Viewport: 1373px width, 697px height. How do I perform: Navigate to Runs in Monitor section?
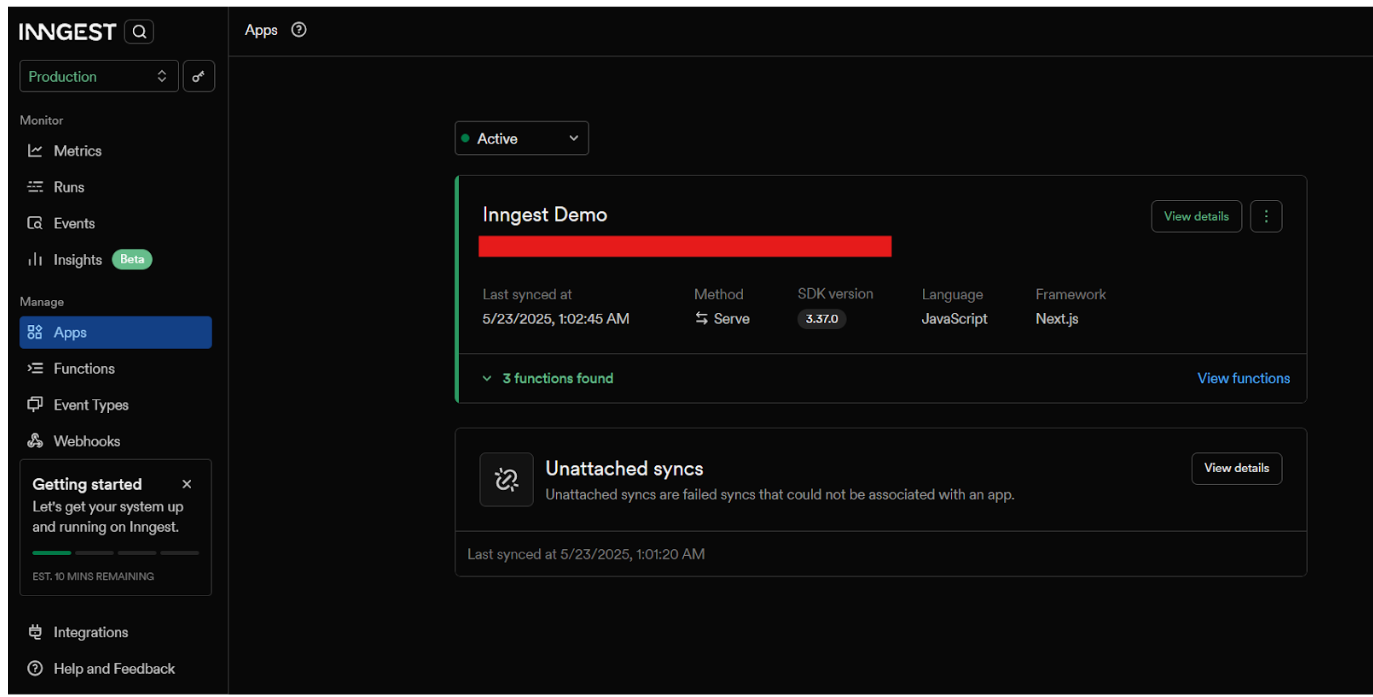point(68,187)
